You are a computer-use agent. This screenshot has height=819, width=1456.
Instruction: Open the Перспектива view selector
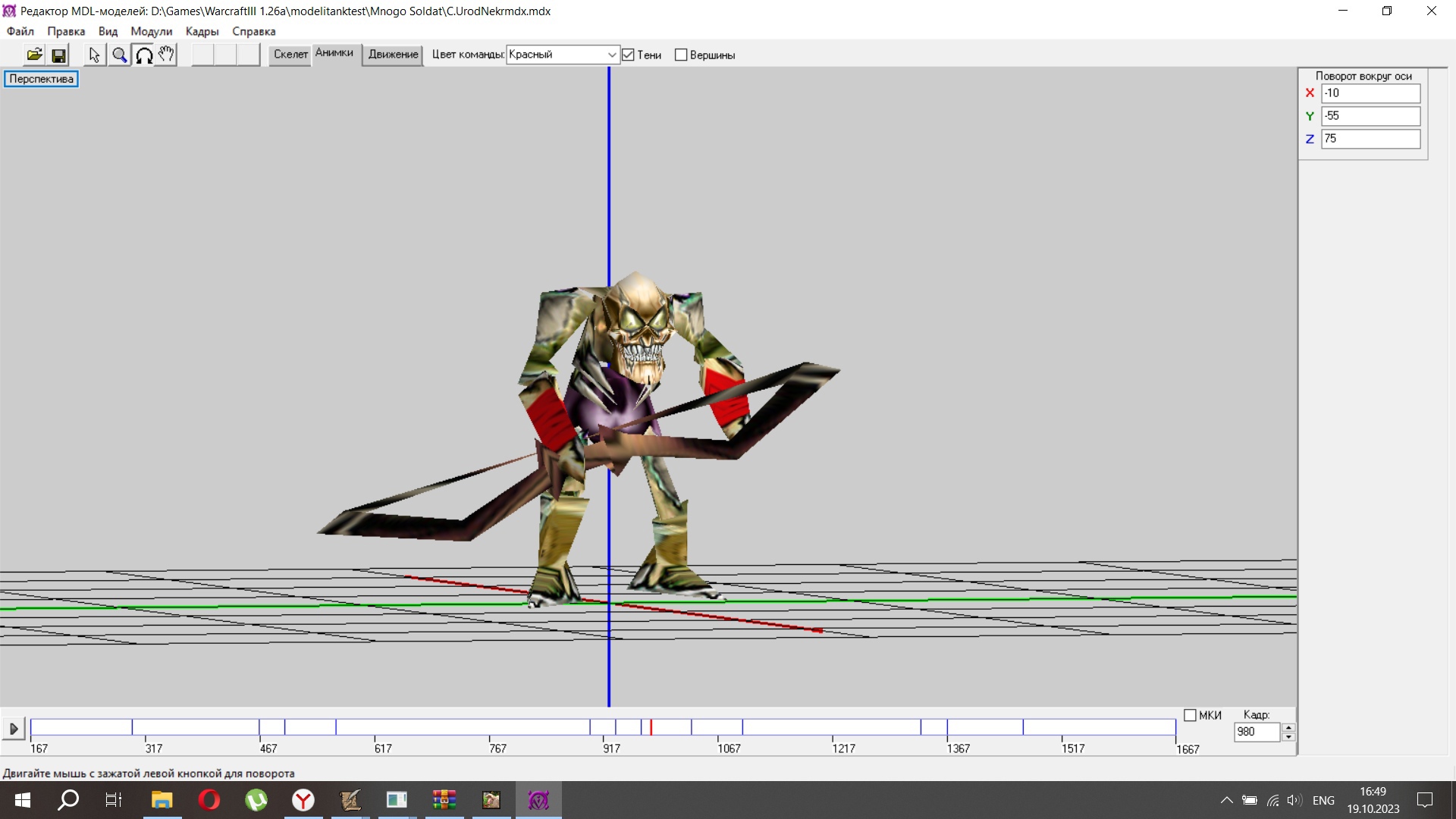(x=41, y=79)
